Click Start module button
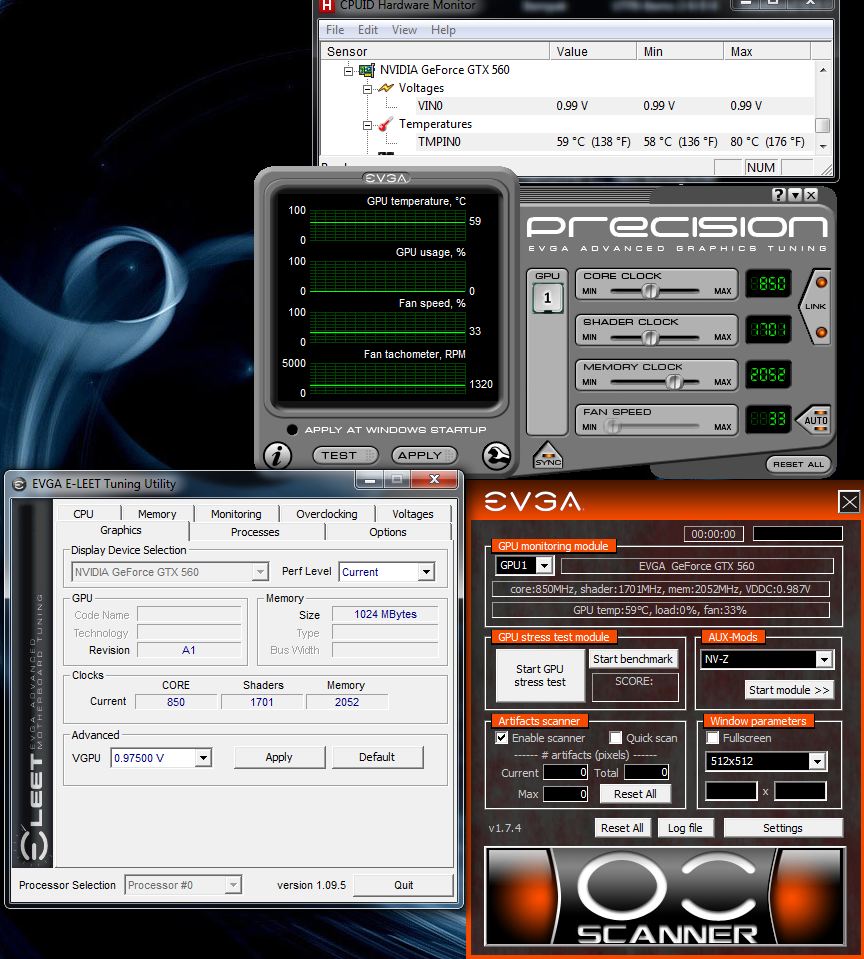The image size is (864, 959). (x=789, y=690)
